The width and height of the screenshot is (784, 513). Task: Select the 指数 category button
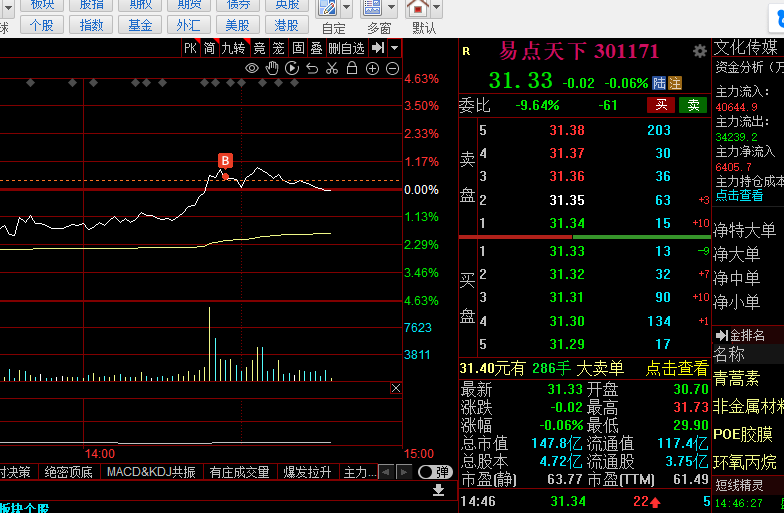tap(91, 25)
